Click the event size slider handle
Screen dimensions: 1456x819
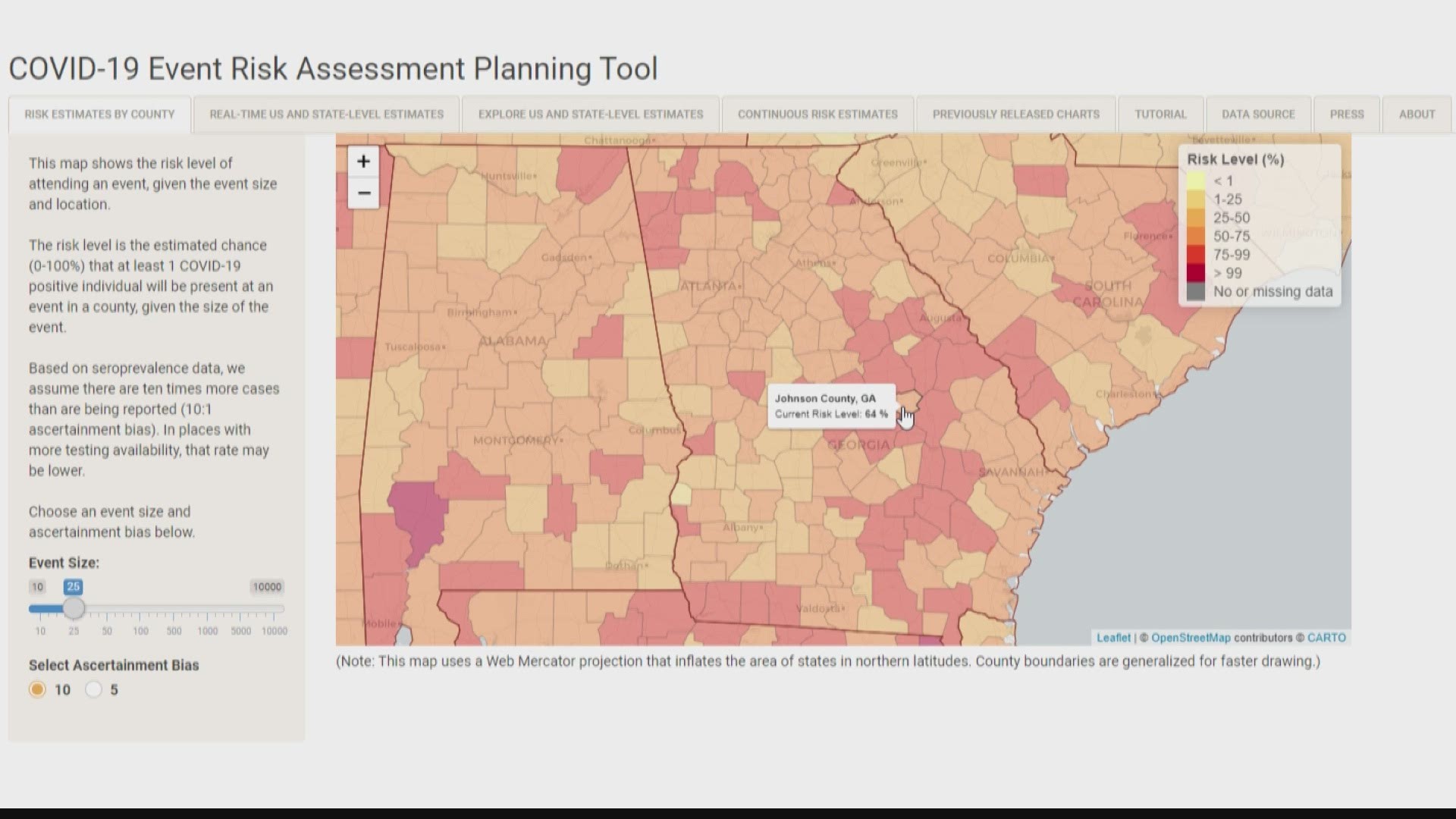[74, 608]
